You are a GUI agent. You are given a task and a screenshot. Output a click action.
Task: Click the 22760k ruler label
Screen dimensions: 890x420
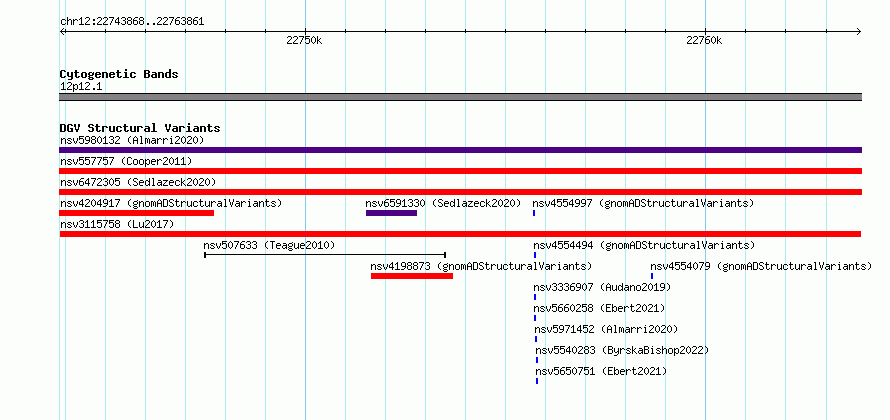(704, 40)
